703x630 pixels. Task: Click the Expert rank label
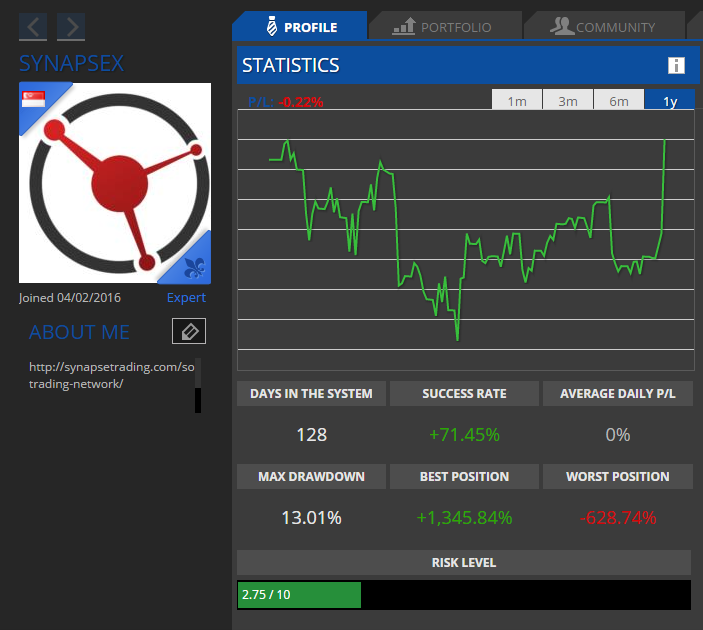point(186,298)
